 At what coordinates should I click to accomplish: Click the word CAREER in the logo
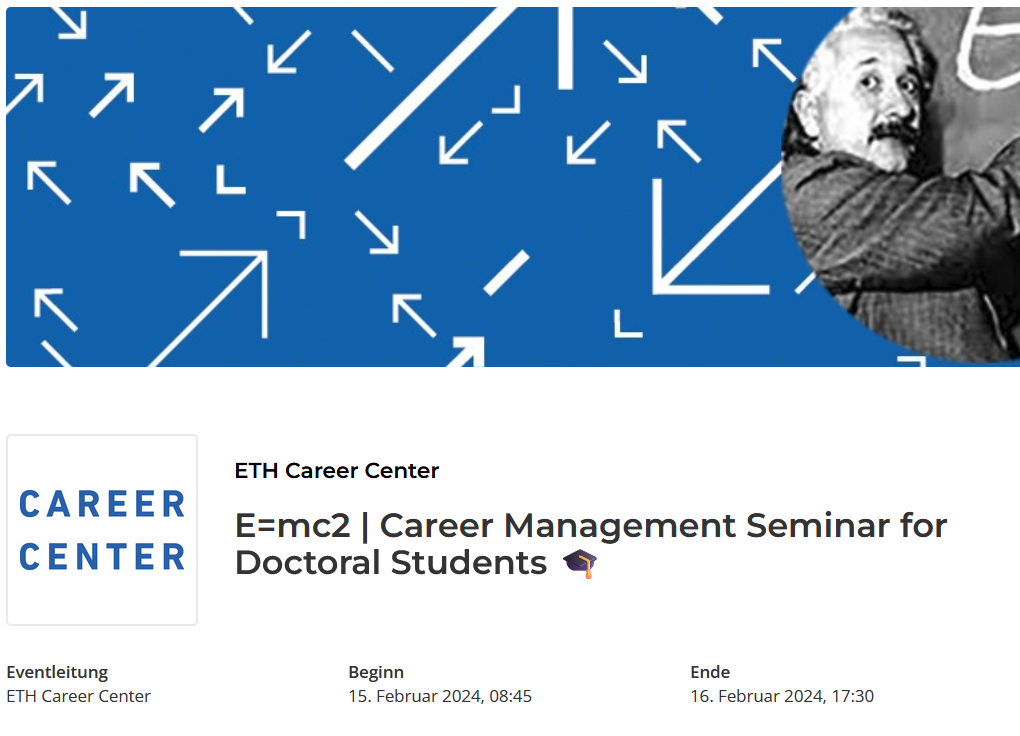103,504
